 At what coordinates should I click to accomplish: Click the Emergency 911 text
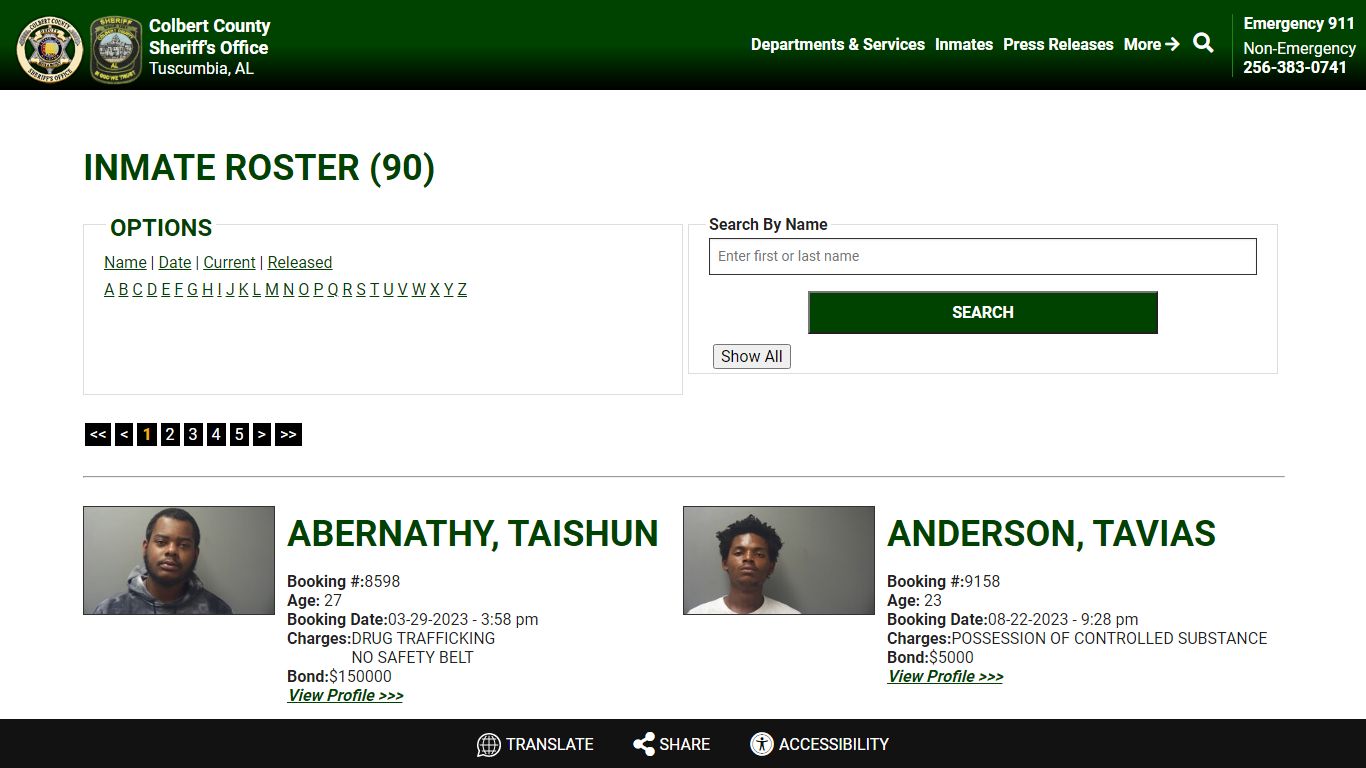point(1299,23)
